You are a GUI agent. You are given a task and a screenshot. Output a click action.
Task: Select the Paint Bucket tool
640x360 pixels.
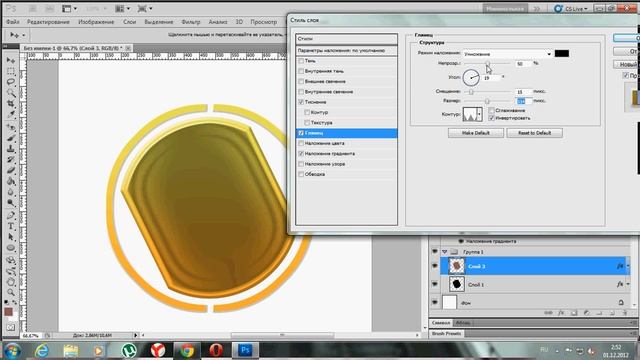coord(11,182)
